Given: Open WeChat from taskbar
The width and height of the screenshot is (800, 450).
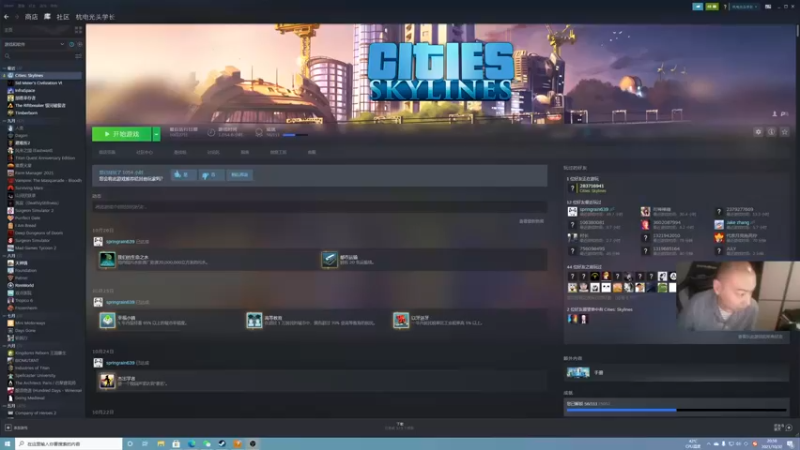Looking at the screenshot, I should tap(207, 444).
